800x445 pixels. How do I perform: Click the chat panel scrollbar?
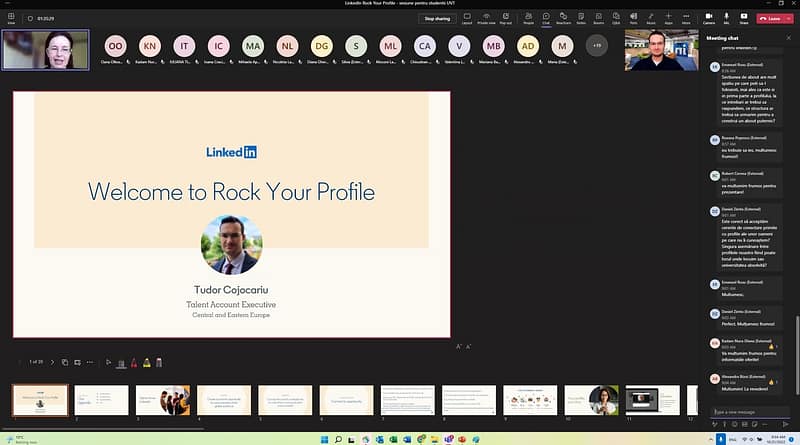(796, 355)
